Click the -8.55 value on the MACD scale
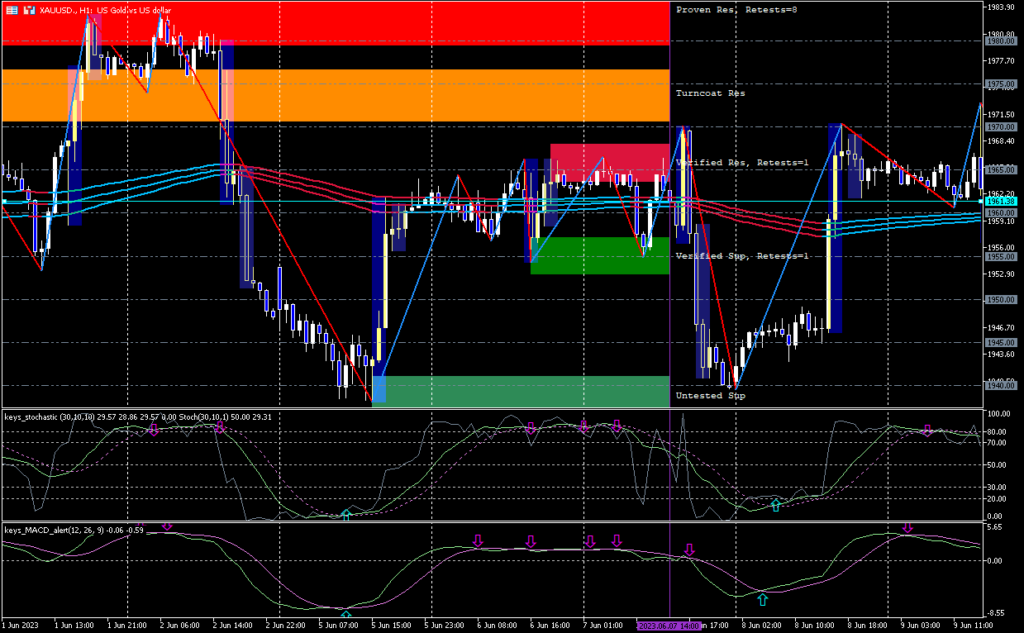This screenshot has width=1024, height=633. tap(997, 613)
